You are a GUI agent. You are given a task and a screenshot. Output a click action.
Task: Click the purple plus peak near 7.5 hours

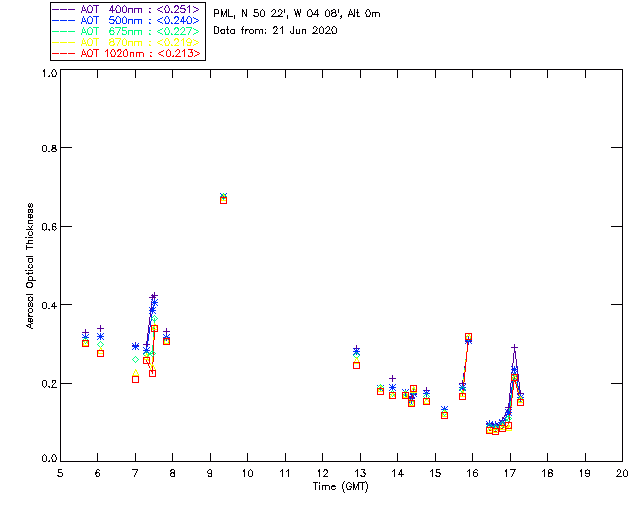pos(154,295)
